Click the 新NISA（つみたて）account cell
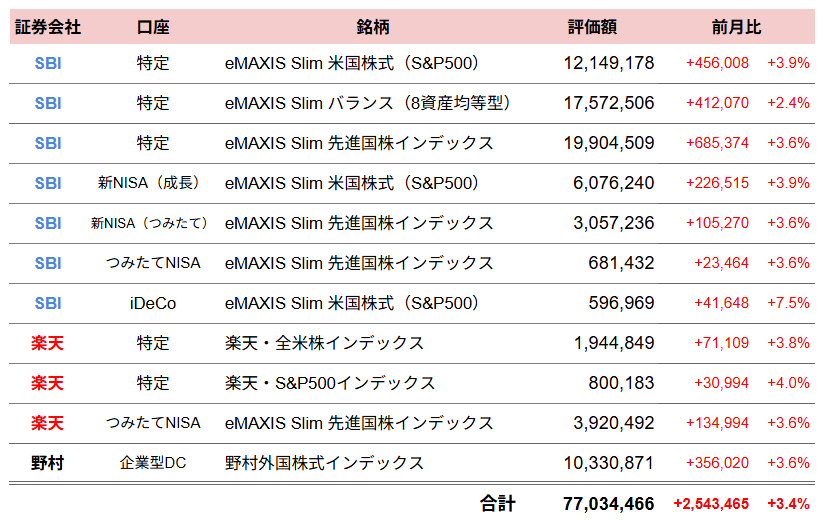 pos(153,223)
